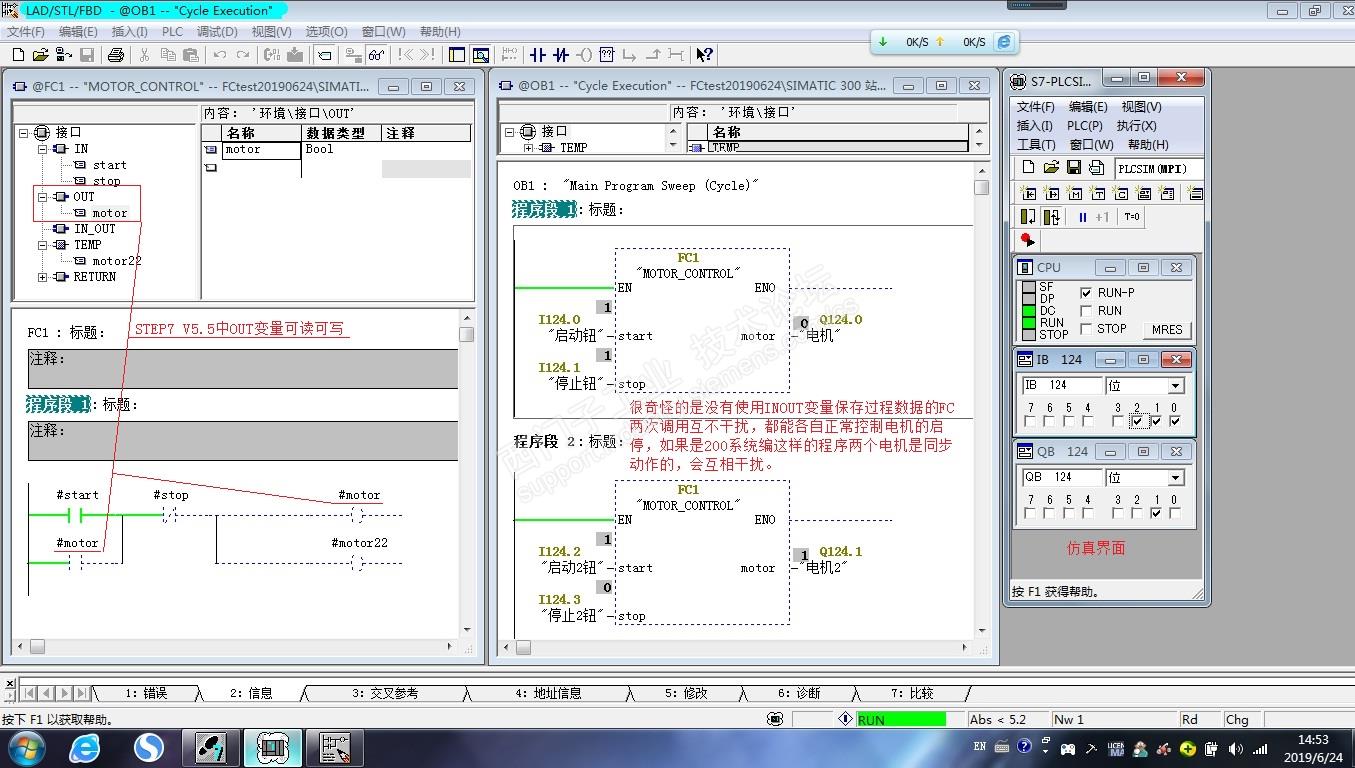Image resolution: width=1355 pixels, height=768 pixels.
Task: Open the IB 124 format dropdown
Action: pyautogui.click(x=1175, y=385)
